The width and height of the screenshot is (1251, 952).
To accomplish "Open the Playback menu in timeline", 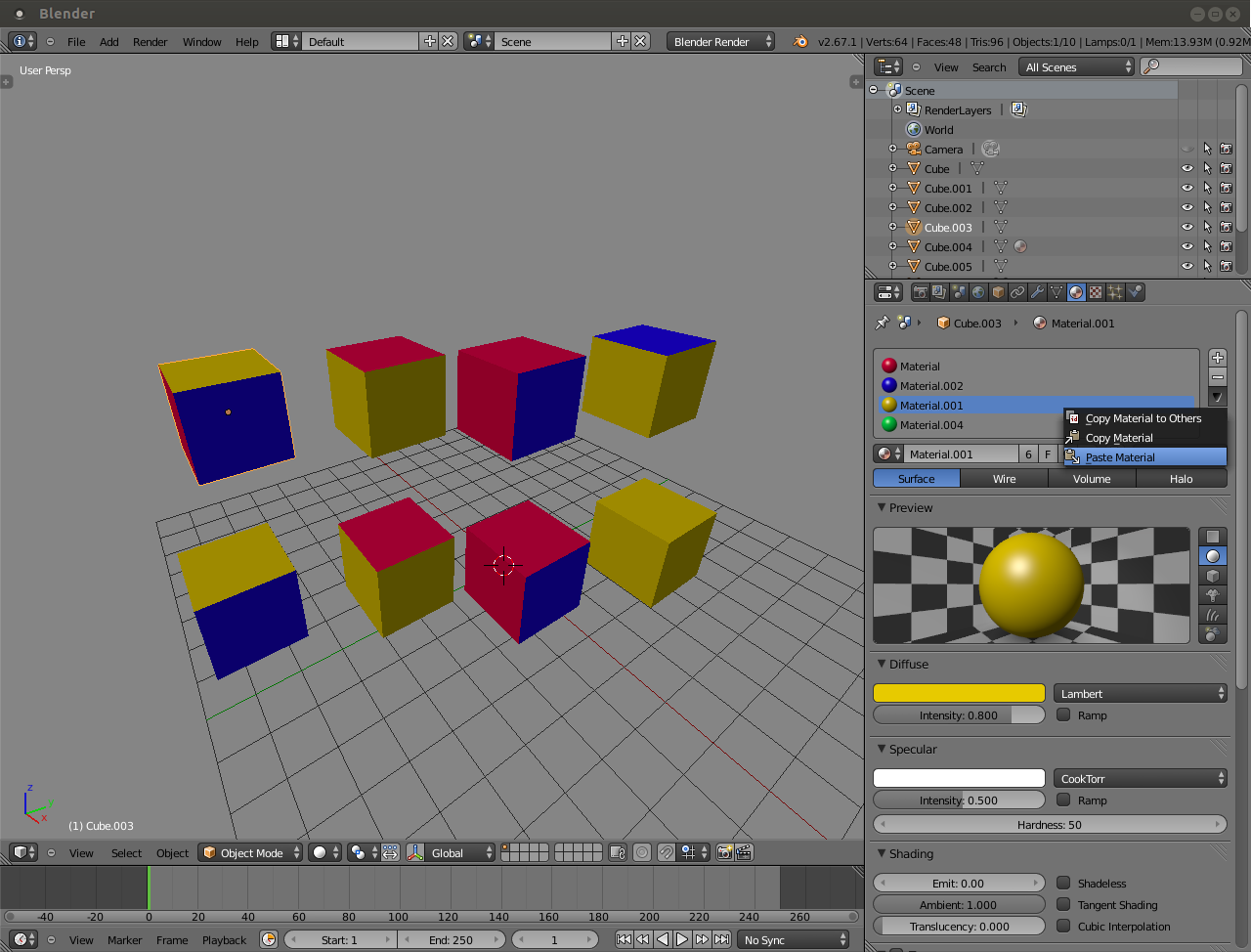I will click(224, 940).
